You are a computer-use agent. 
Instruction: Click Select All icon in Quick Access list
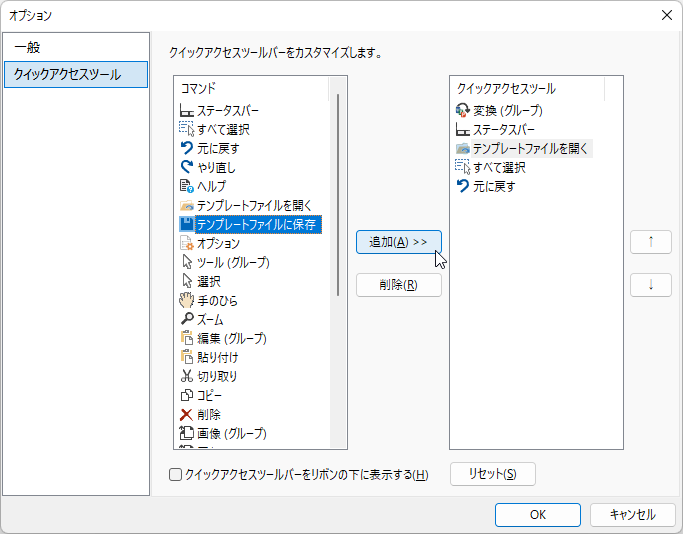463,167
